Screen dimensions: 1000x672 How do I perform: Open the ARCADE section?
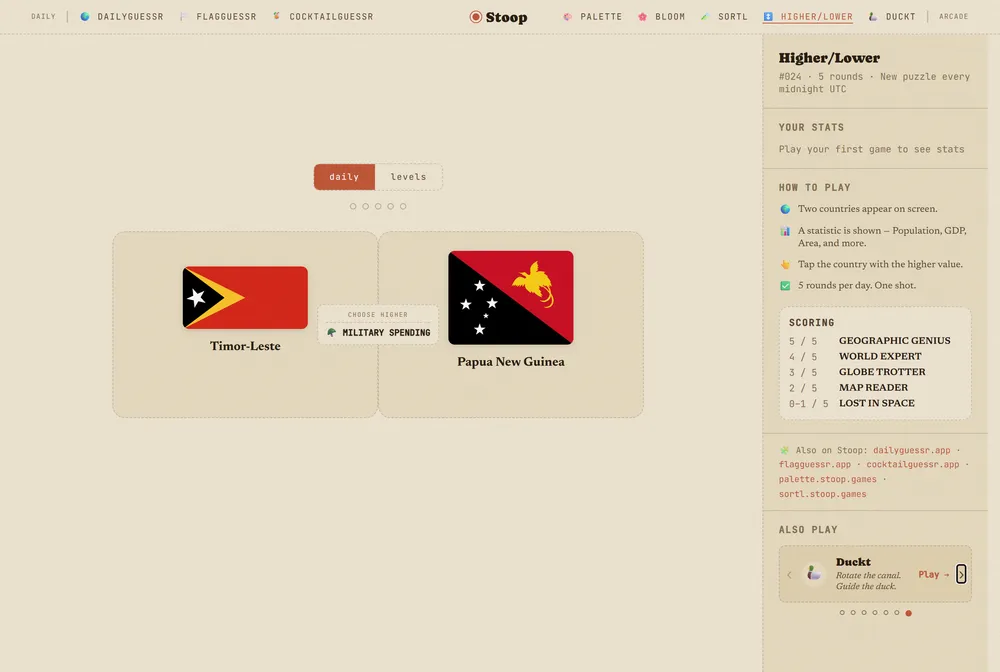pos(953,17)
